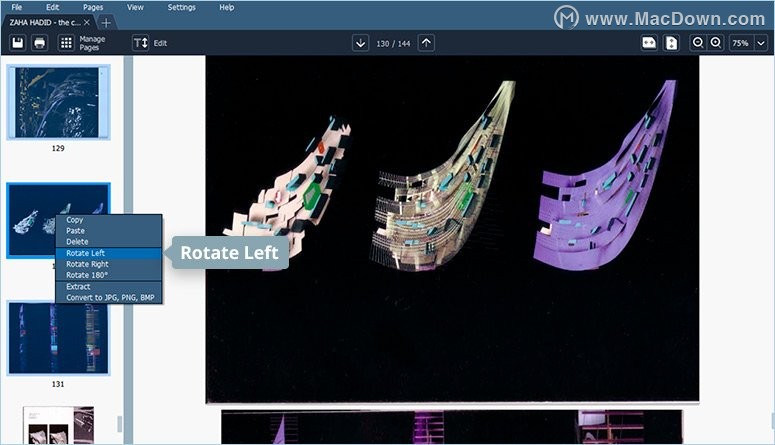Image resolution: width=775 pixels, height=445 pixels.
Task: Choose Convert to JPG, PNG, BMP
Action: [109, 298]
